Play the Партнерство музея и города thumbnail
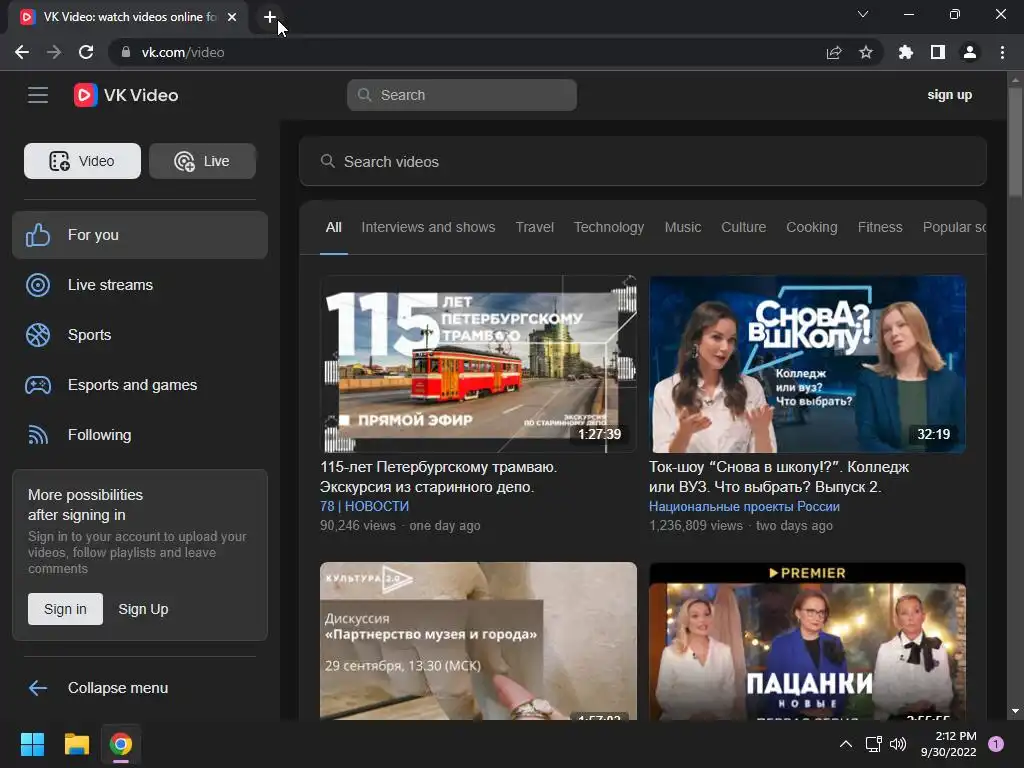 click(x=478, y=641)
